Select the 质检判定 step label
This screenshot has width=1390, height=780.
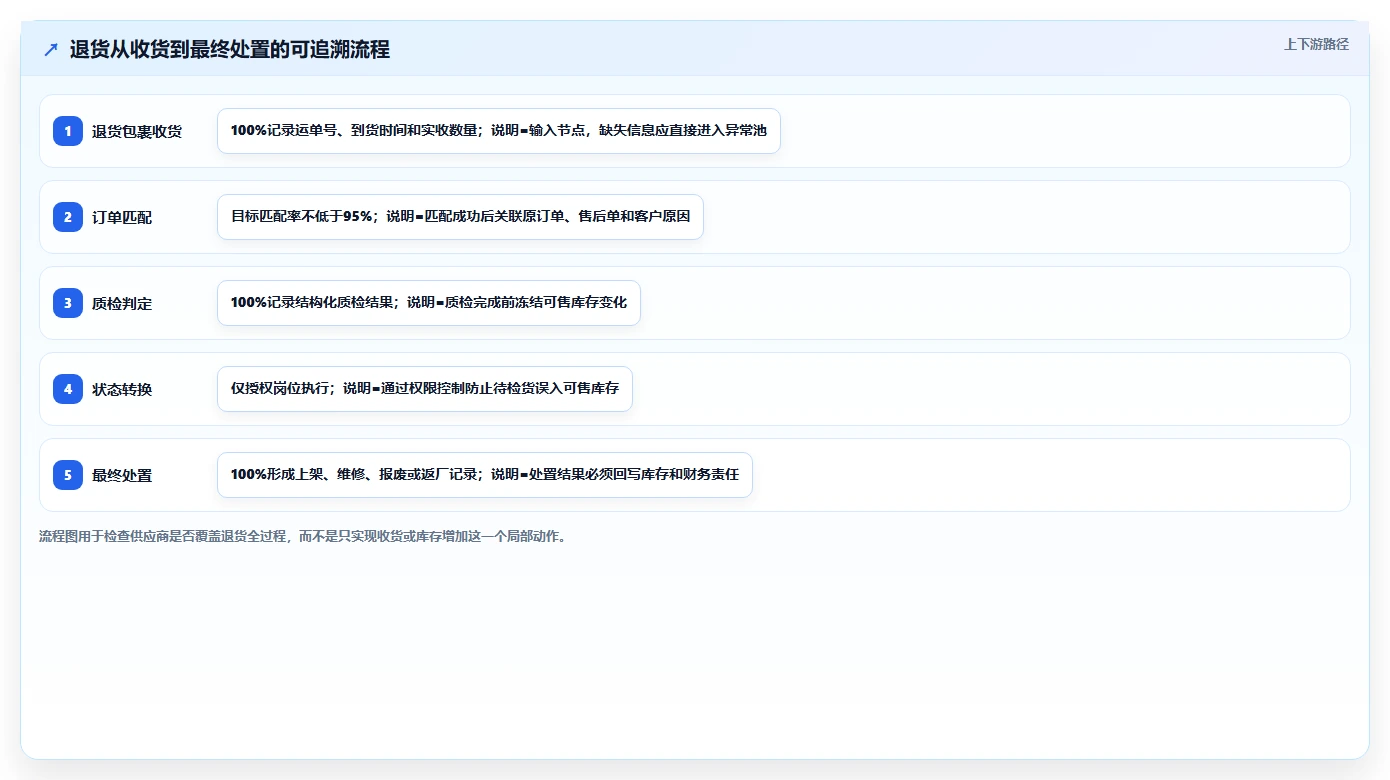point(122,303)
